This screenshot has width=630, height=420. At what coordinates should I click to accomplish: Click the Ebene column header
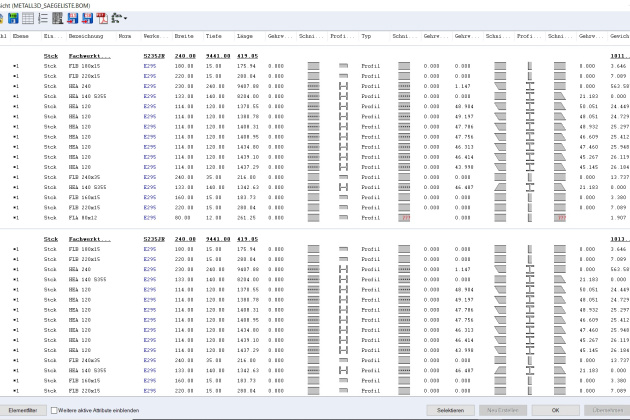[20, 36]
